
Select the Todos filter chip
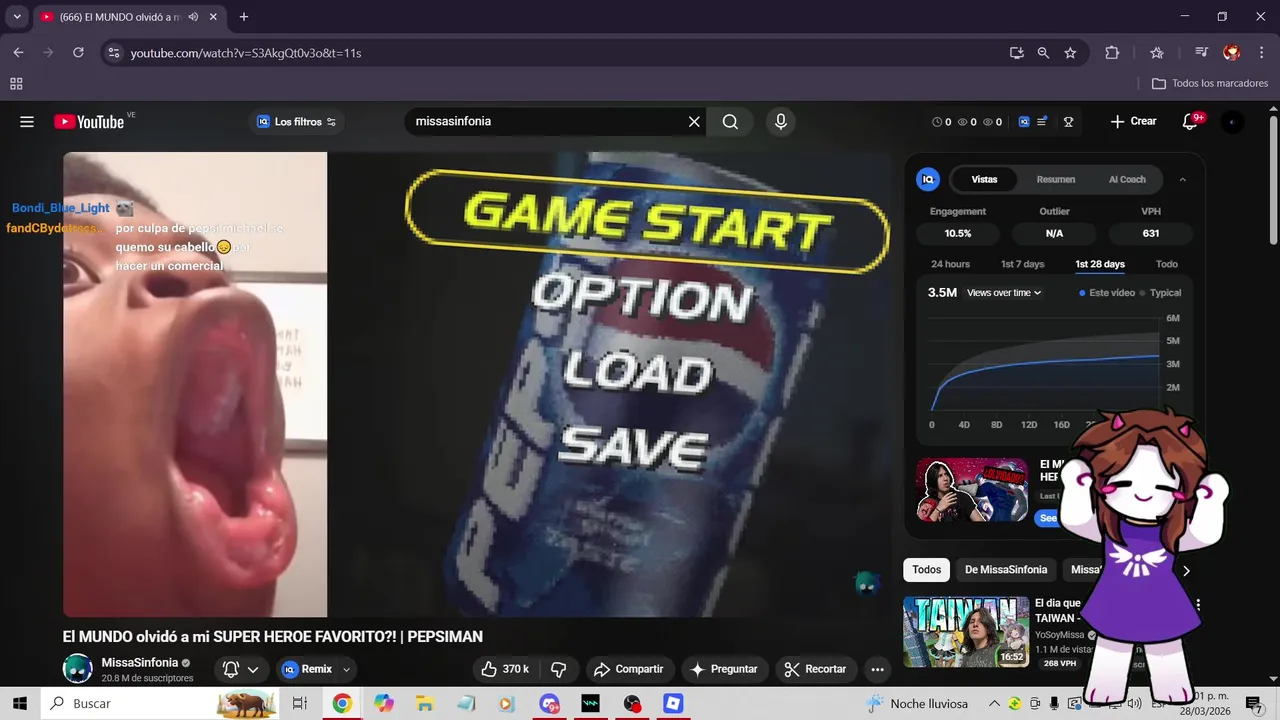click(x=926, y=570)
